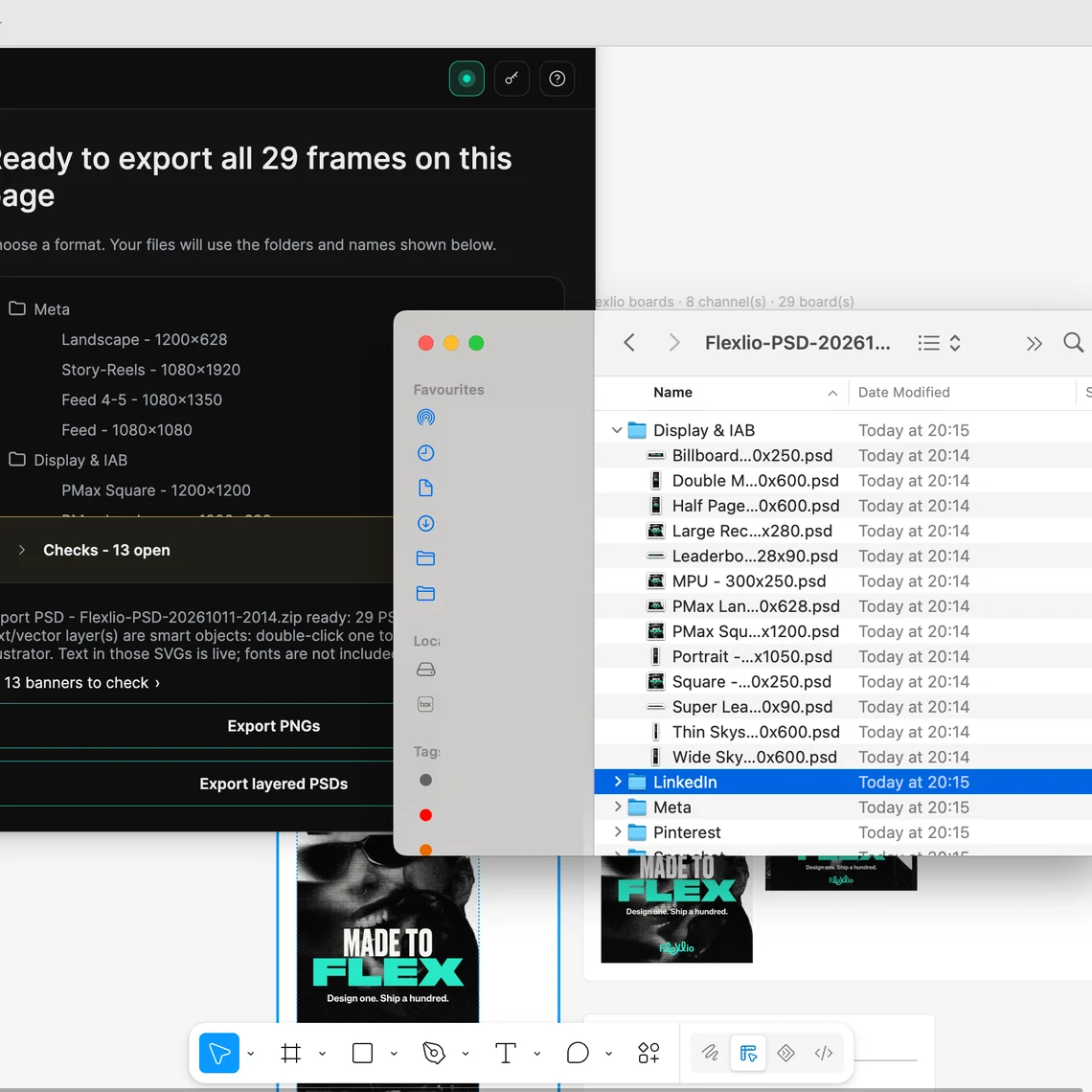This screenshot has height=1092, width=1092.
Task: Click the Box icon under Locations
Action: (425, 704)
